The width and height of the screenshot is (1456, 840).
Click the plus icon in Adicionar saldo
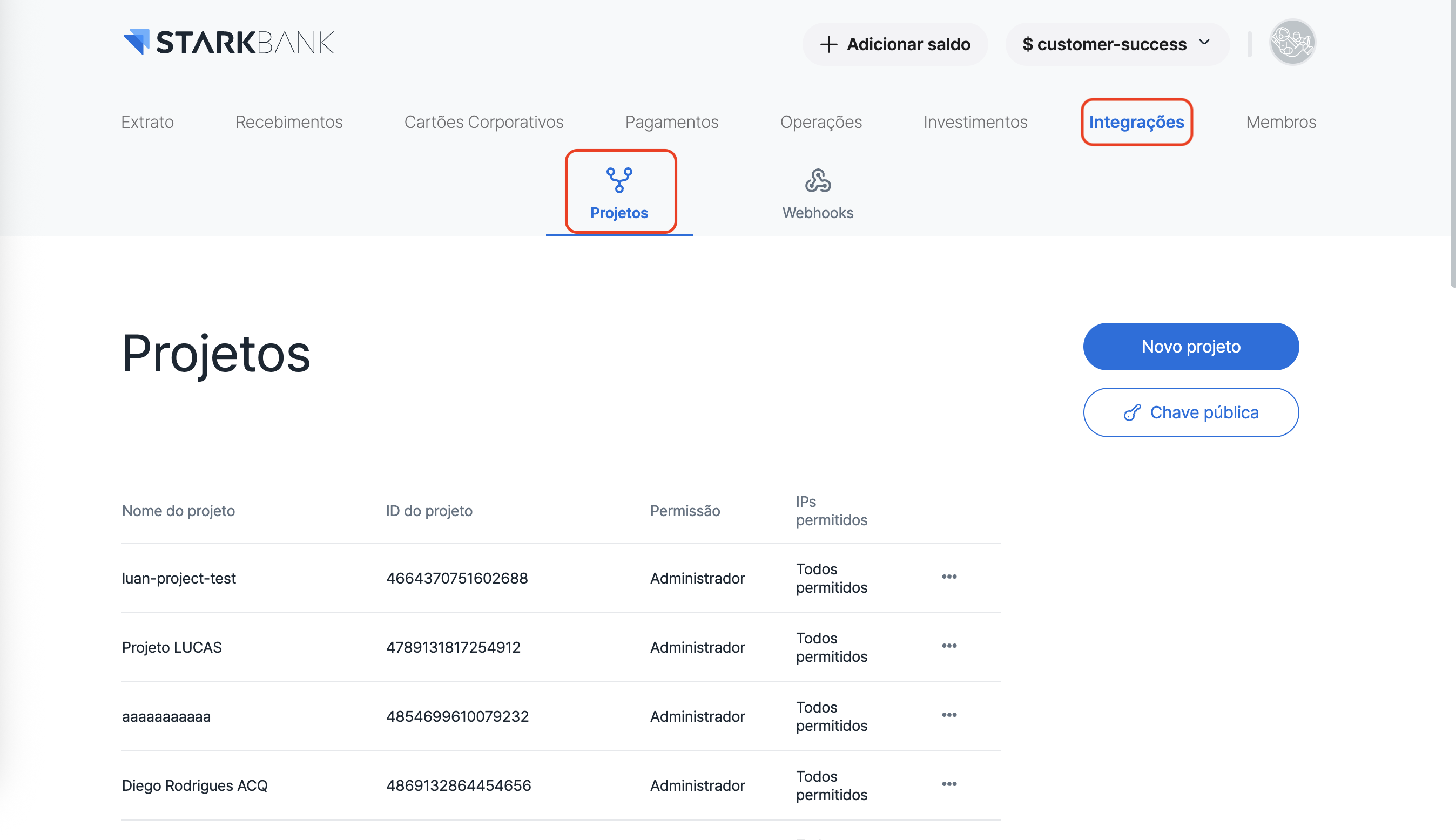(828, 44)
